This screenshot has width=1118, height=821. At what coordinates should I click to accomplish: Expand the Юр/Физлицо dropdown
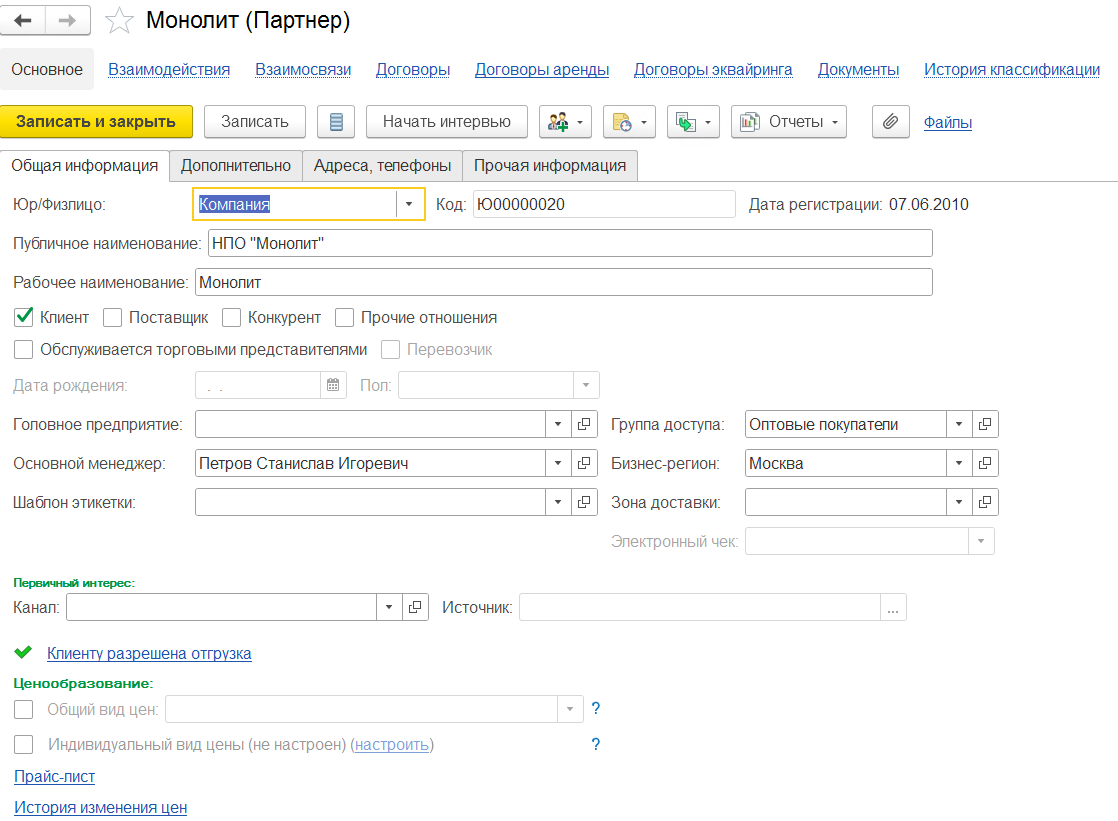coord(409,204)
